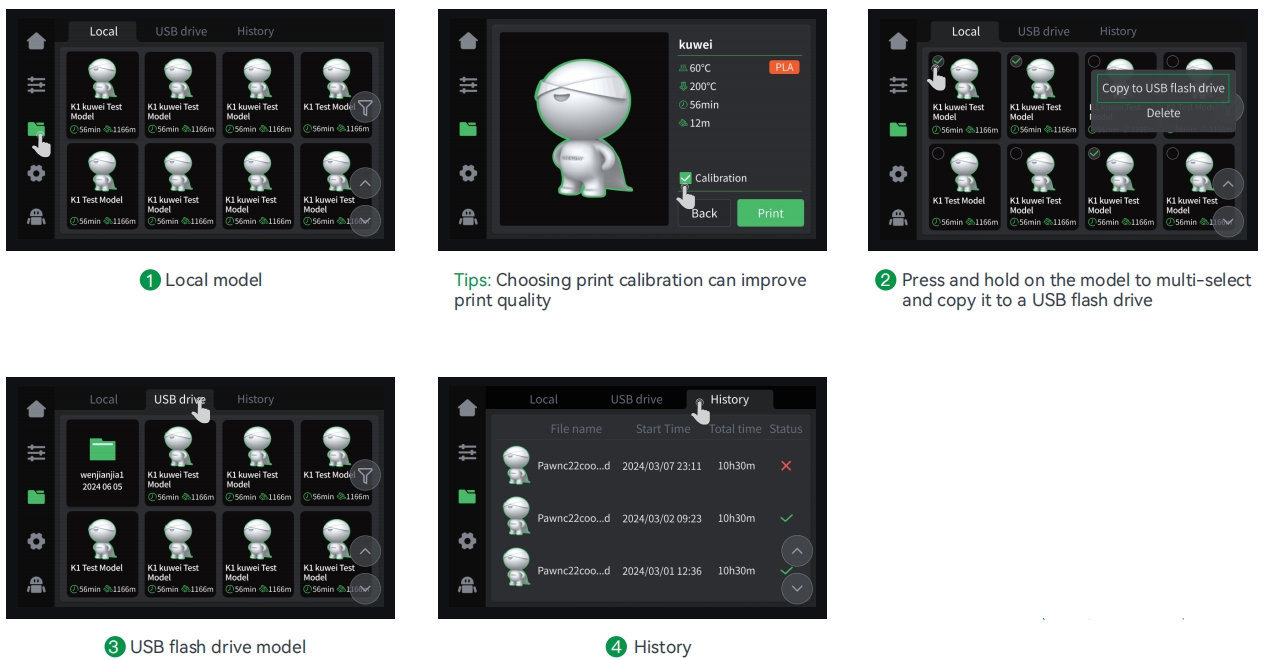1266x660 pixels.
Task: Check second bottom-row model circle in multi-select screen
Action: click(1016, 154)
